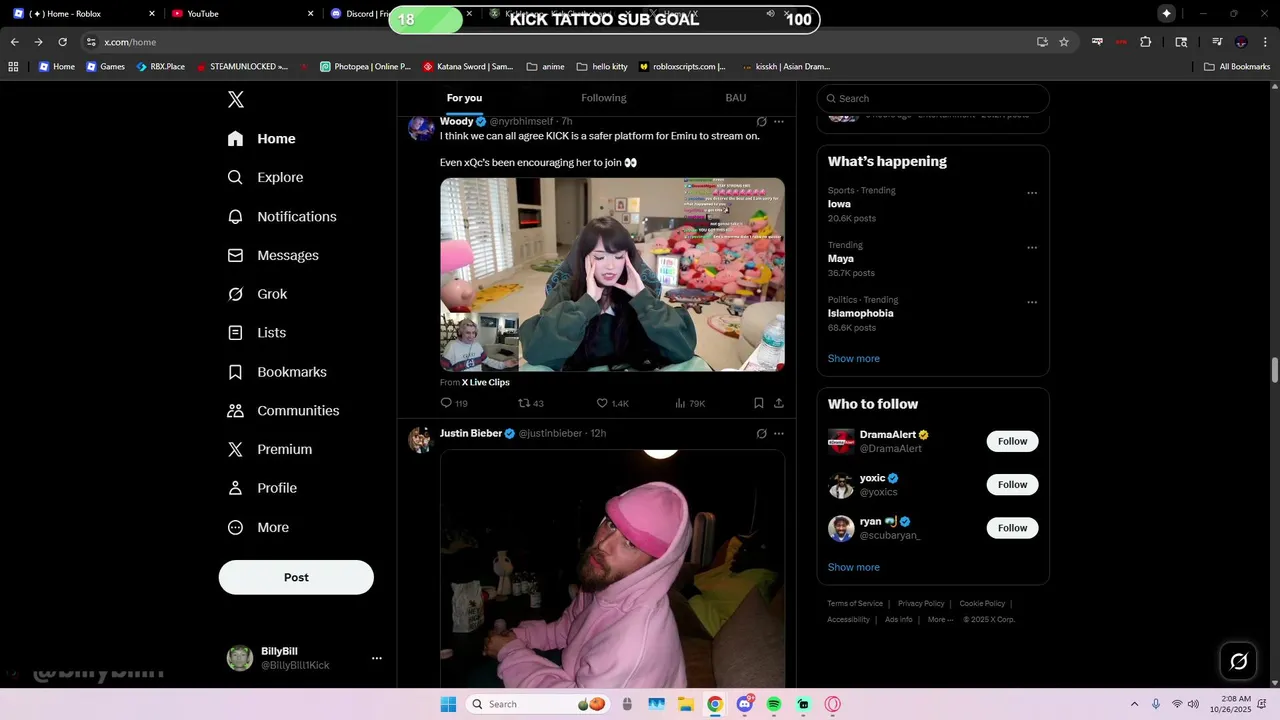The image size is (1280, 720).
Task: Open Notifications from sidebar
Action: [282, 216]
